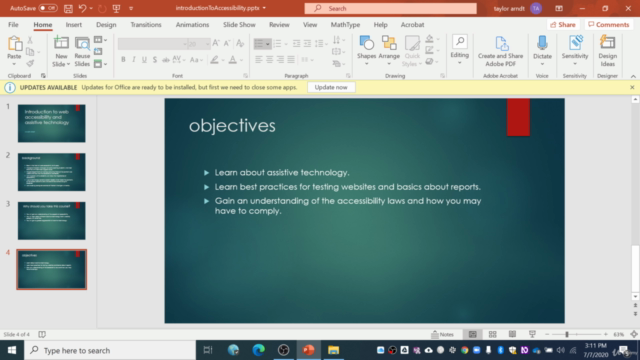Switch to the MathType tab
Viewport: 640px width, 360px height.
click(345, 24)
